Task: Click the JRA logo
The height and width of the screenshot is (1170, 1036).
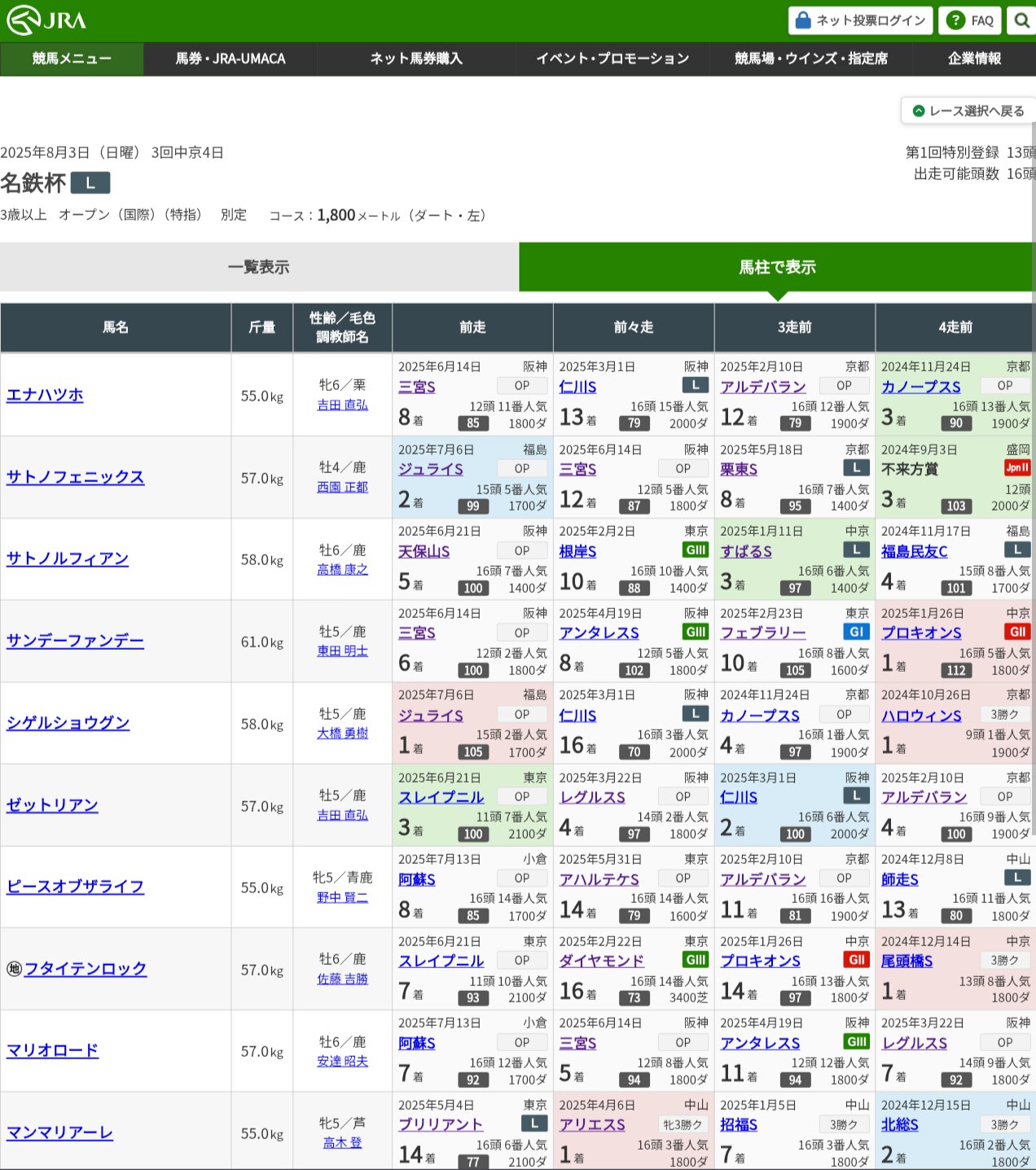Action: [x=46, y=20]
